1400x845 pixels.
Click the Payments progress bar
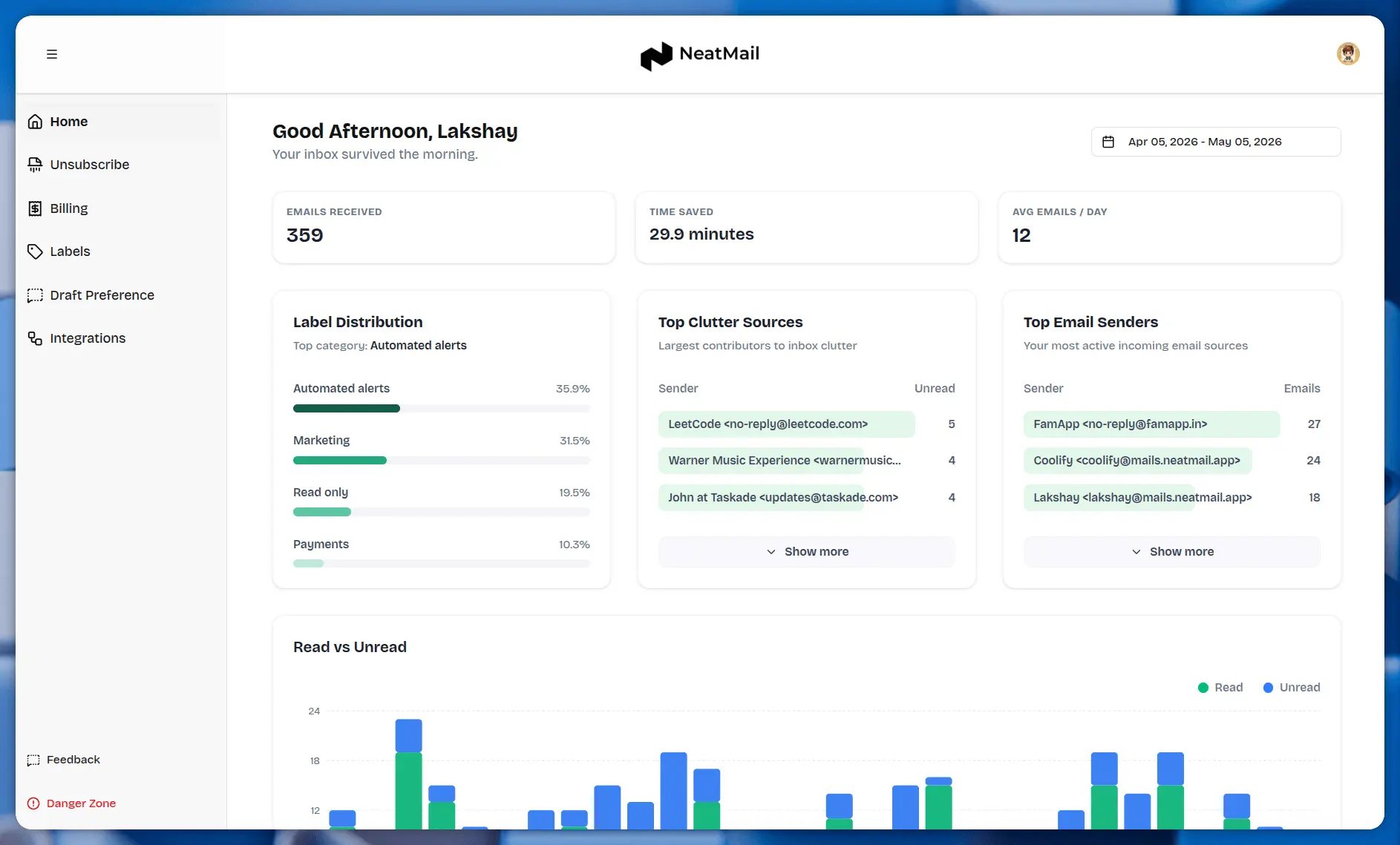tap(442, 564)
